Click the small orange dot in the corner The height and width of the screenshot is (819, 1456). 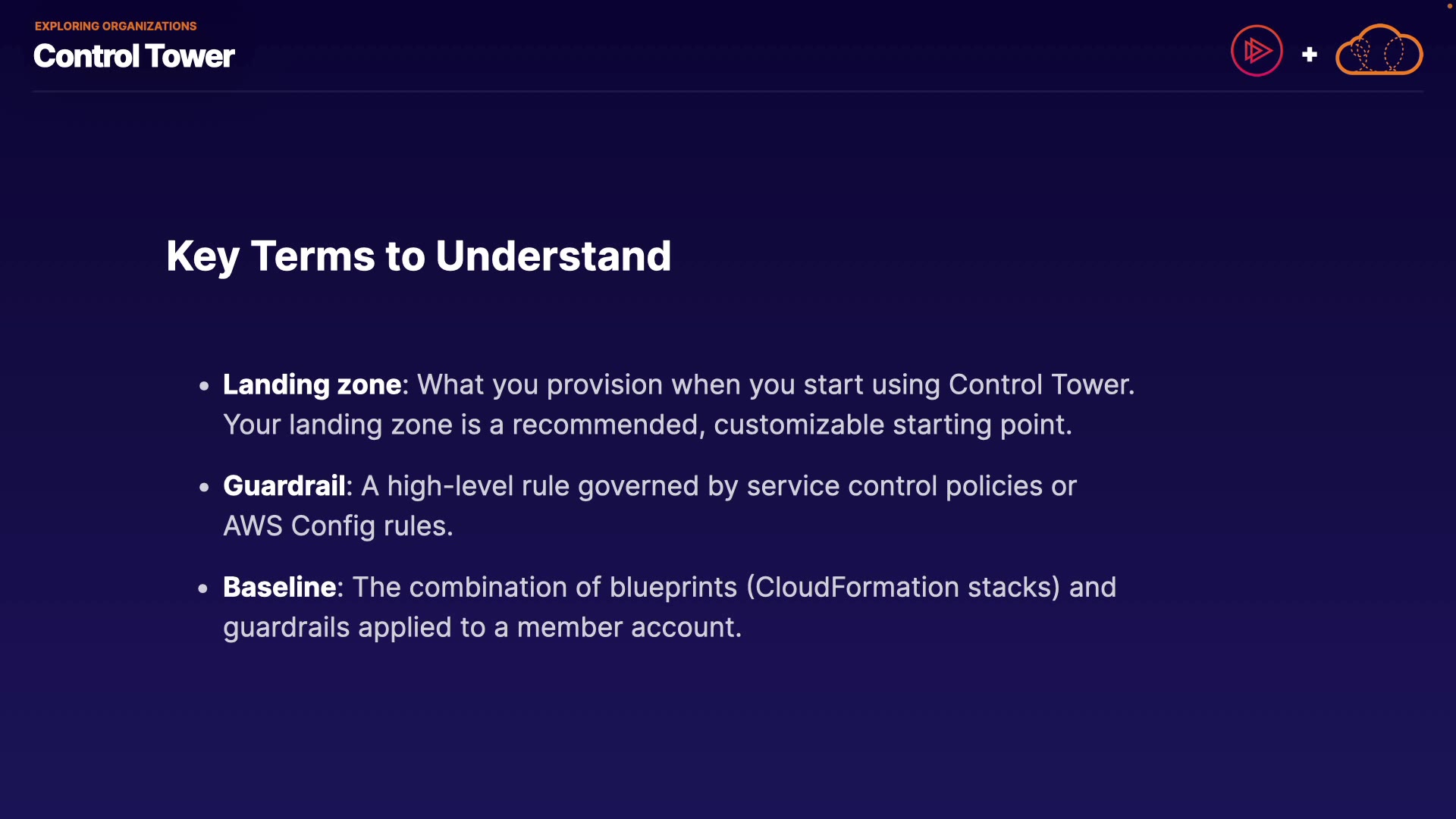click(x=1449, y=6)
